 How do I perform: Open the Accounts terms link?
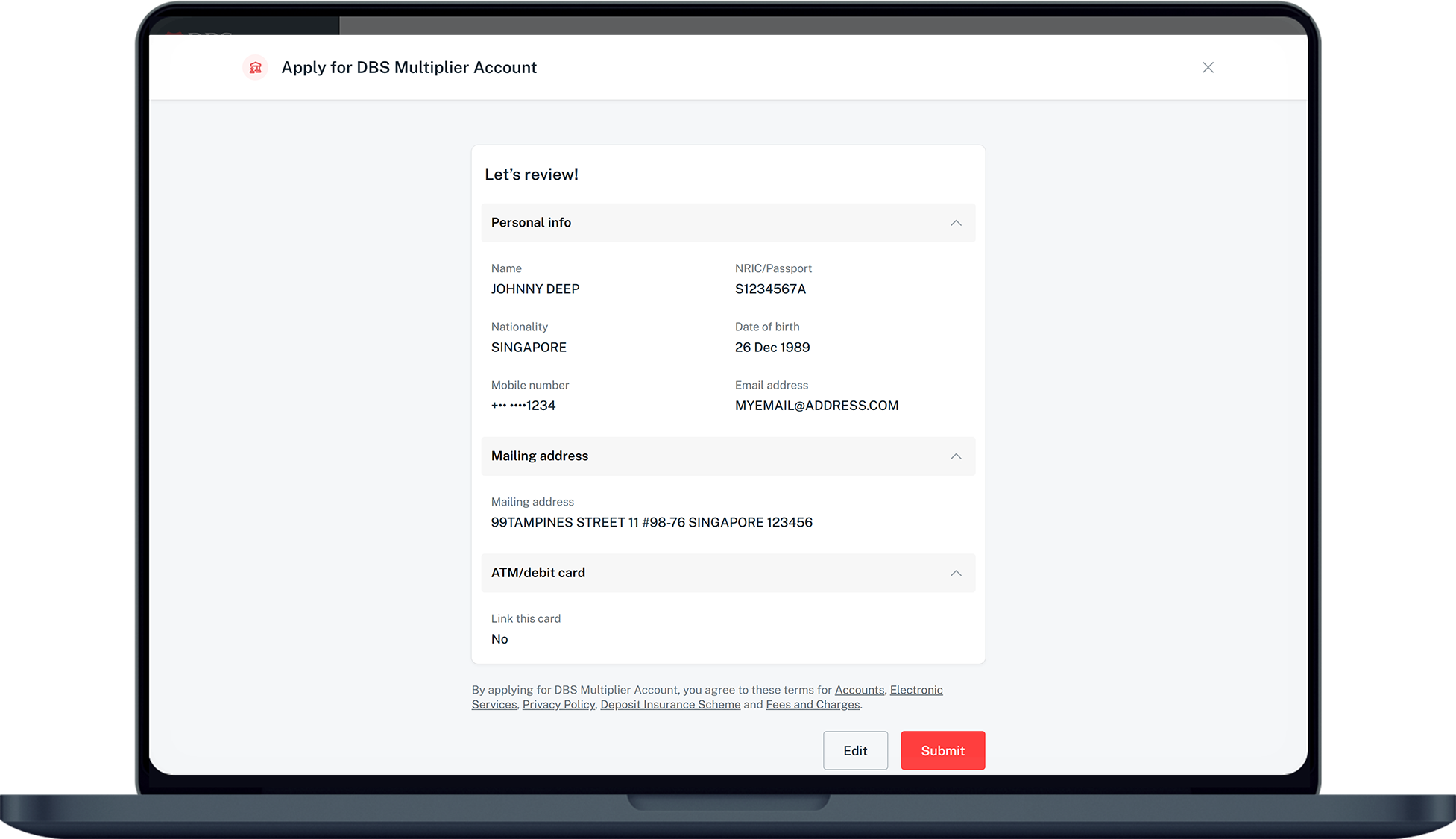click(859, 690)
